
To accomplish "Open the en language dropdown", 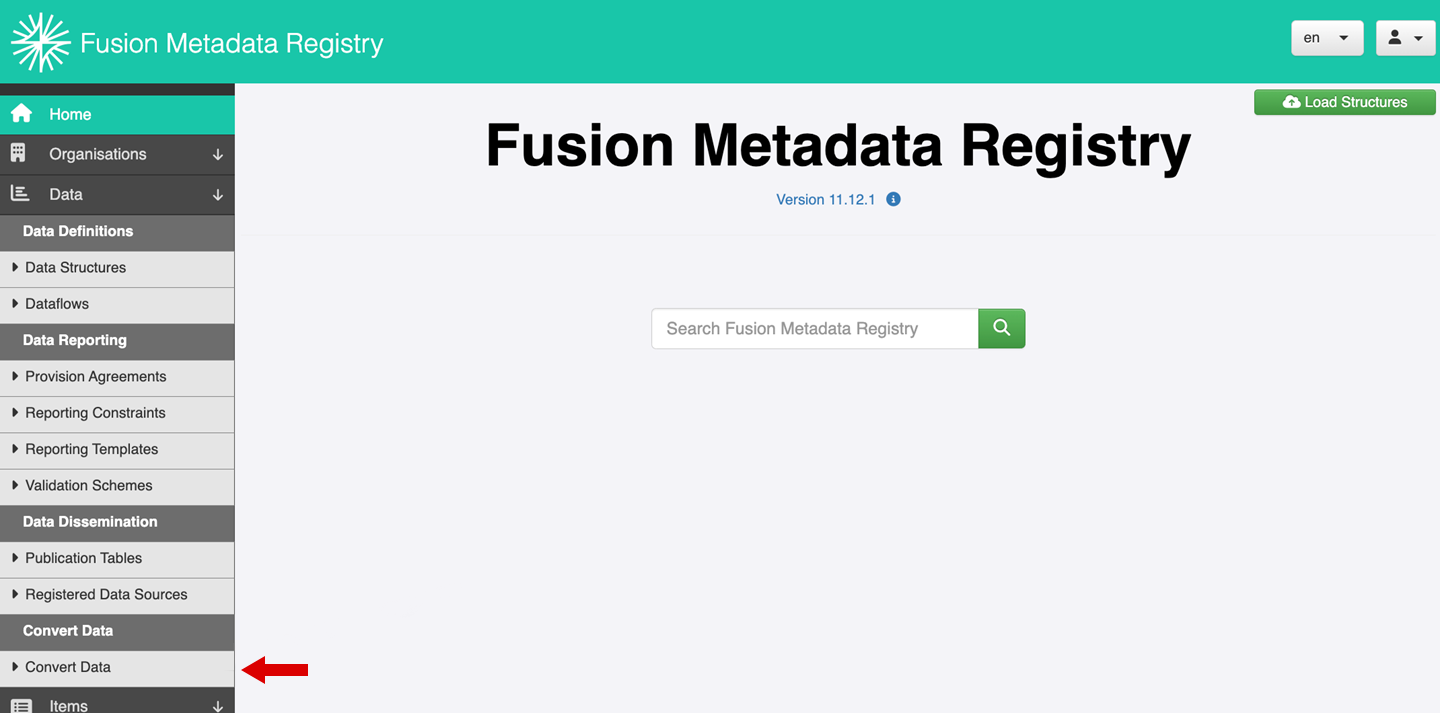I will pos(1327,38).
